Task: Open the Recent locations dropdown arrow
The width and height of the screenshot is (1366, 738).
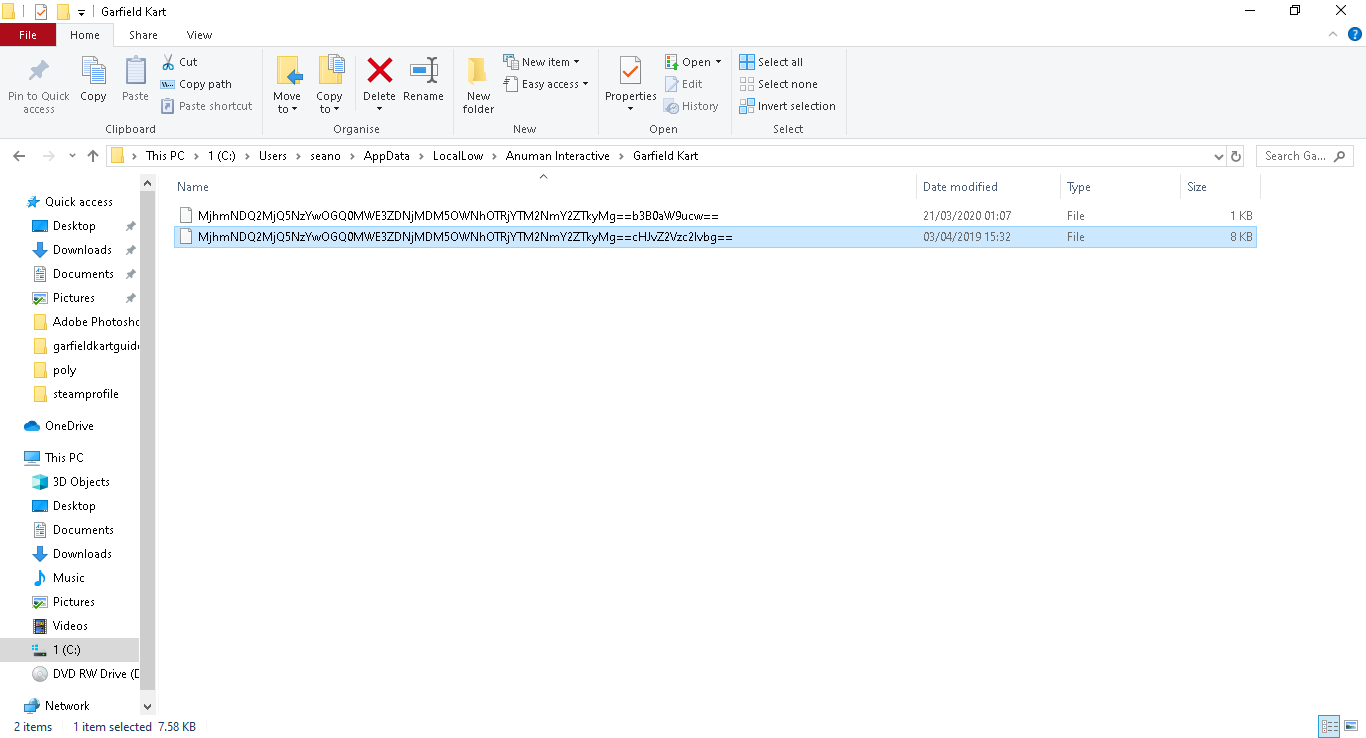Action: pyautogui.click(x=72, y=156)
